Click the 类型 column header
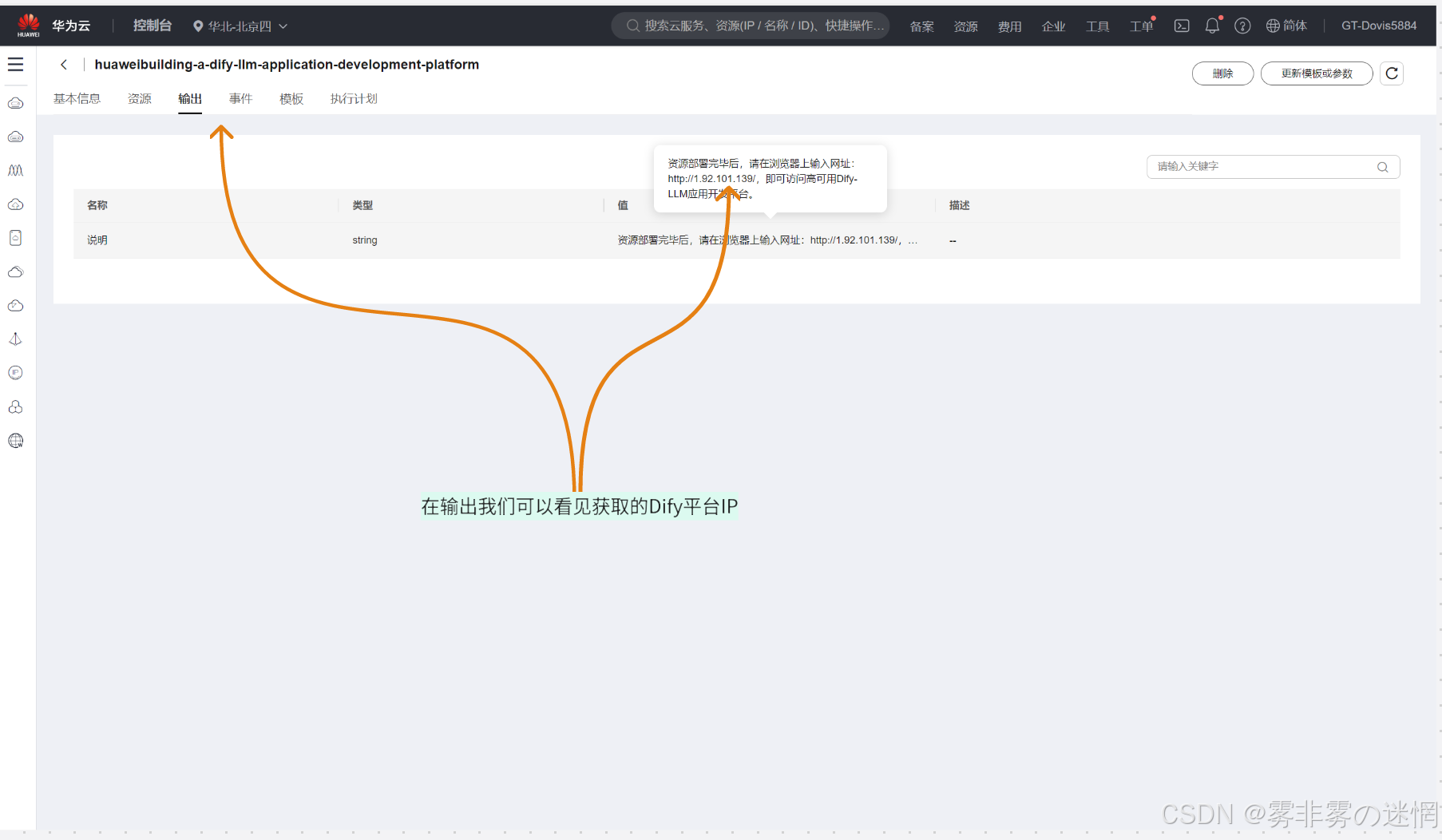The image size is (1442, 840). click(362, 205)
